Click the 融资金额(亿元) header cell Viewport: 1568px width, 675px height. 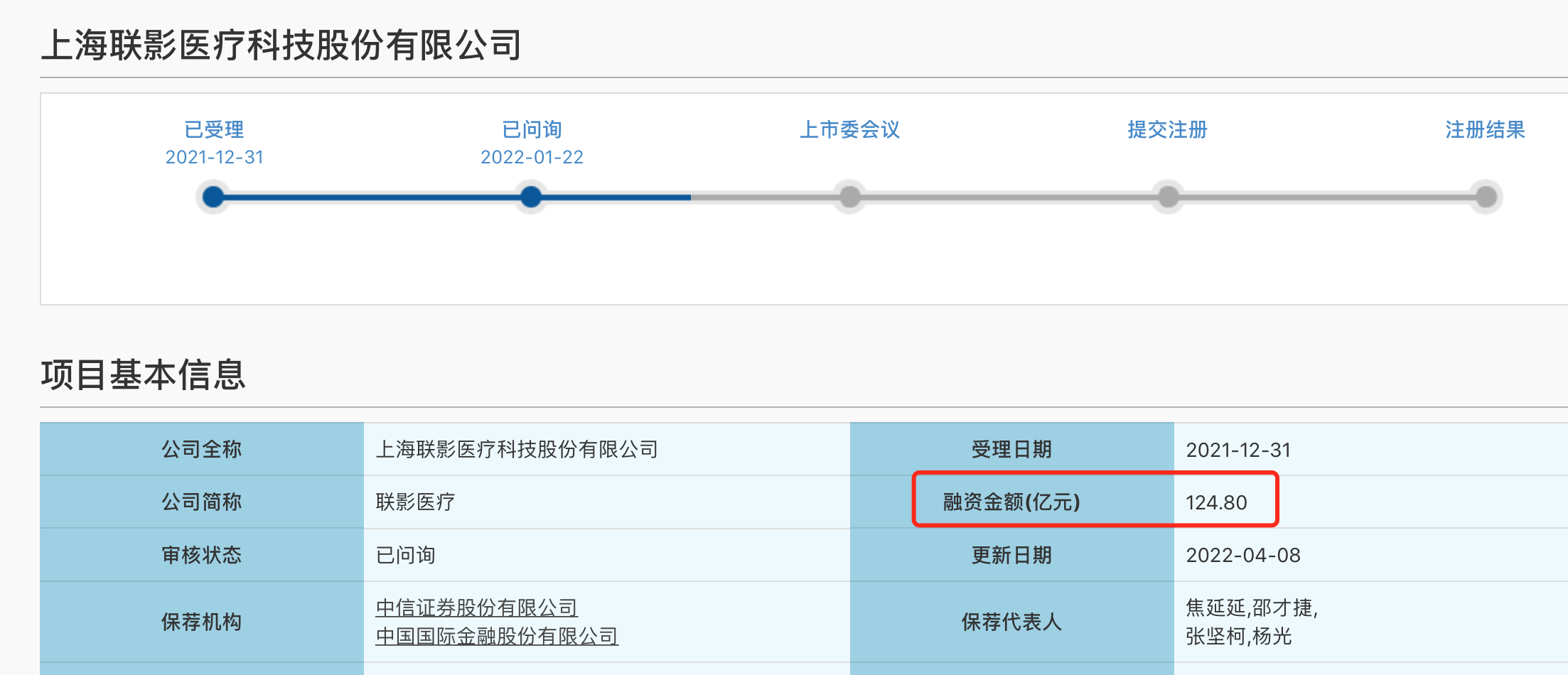1011,502
